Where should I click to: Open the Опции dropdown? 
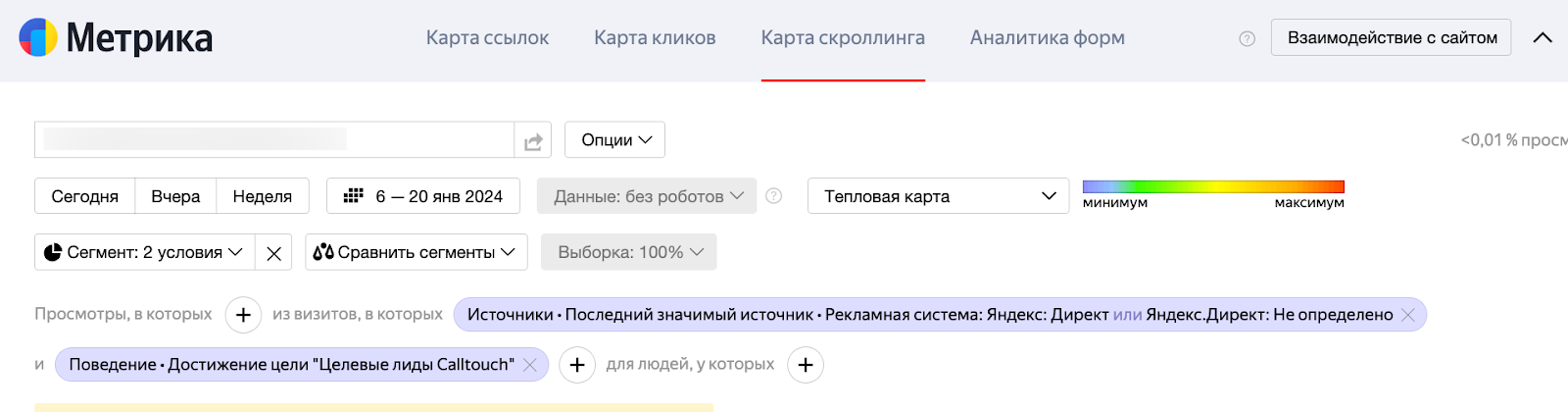pyautogui.click(x=615, y=140)
